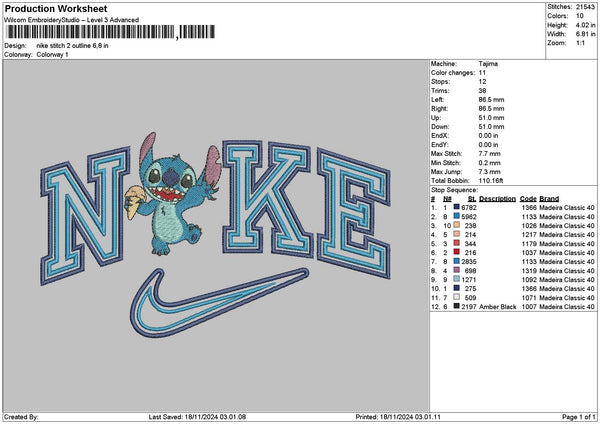Click the red swatch for code 1179
Image resolution: width=600 pixels, height=424 pixels.
[x=457, y=243]
